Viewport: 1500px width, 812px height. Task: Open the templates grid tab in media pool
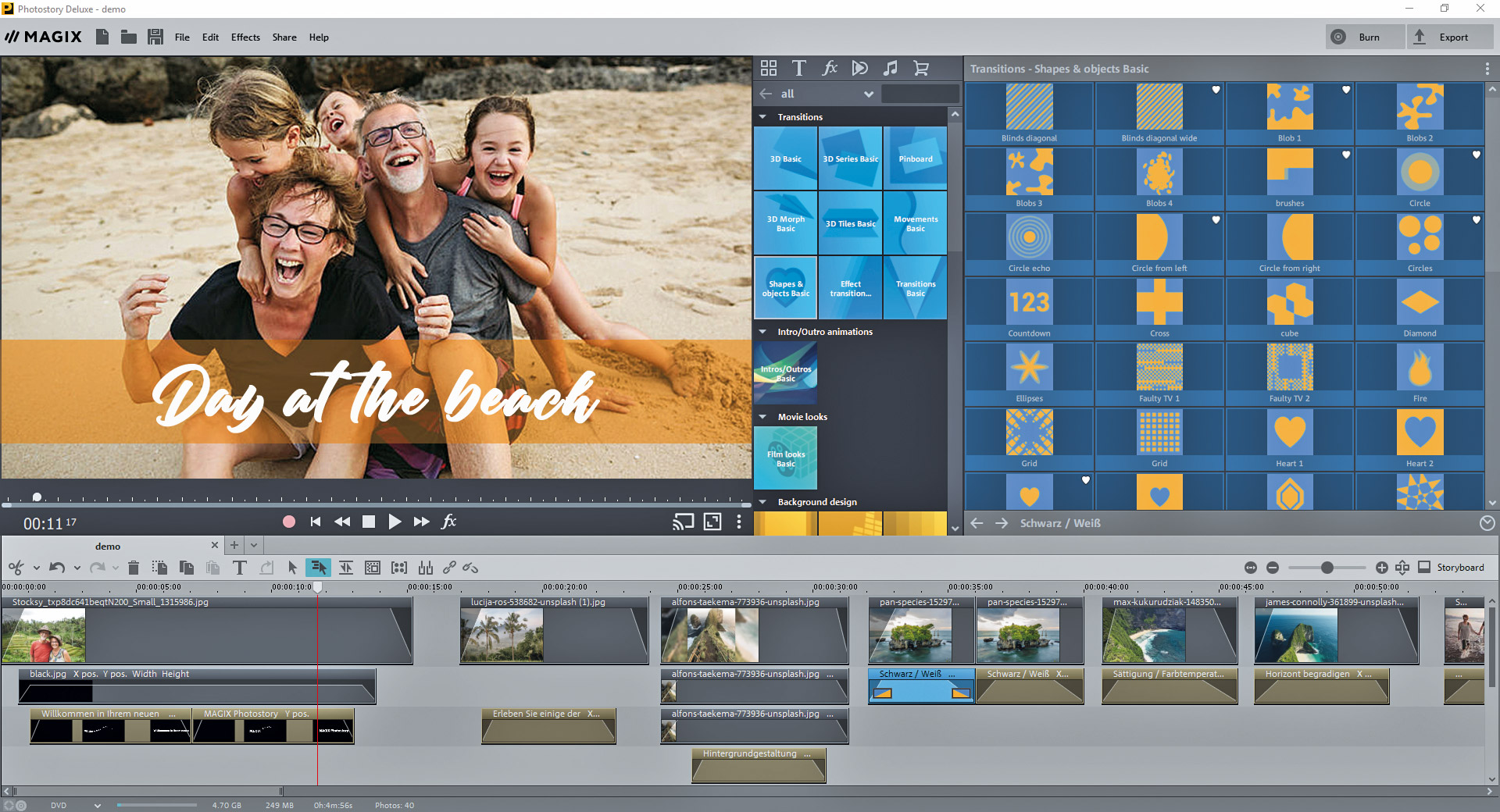pos(769,68)
